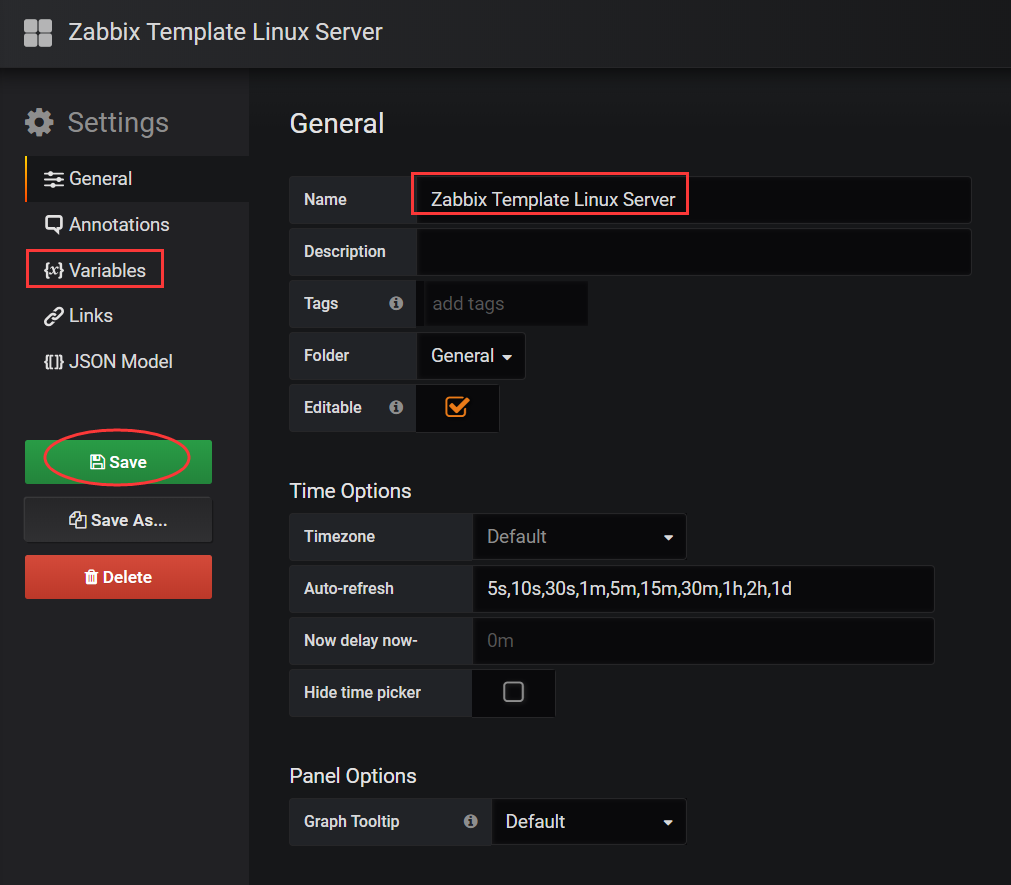
Task: Open the Graph Tooltip dropdown
Action: [589, 822]
